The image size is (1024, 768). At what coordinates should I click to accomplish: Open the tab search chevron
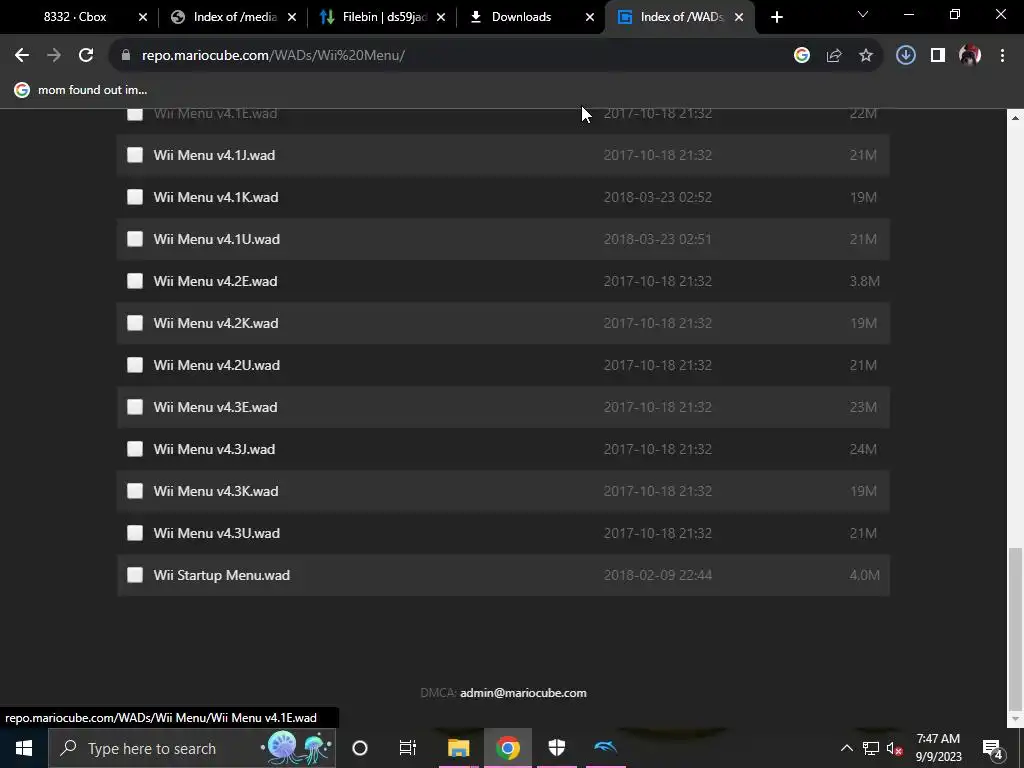[x=863, y=14]
